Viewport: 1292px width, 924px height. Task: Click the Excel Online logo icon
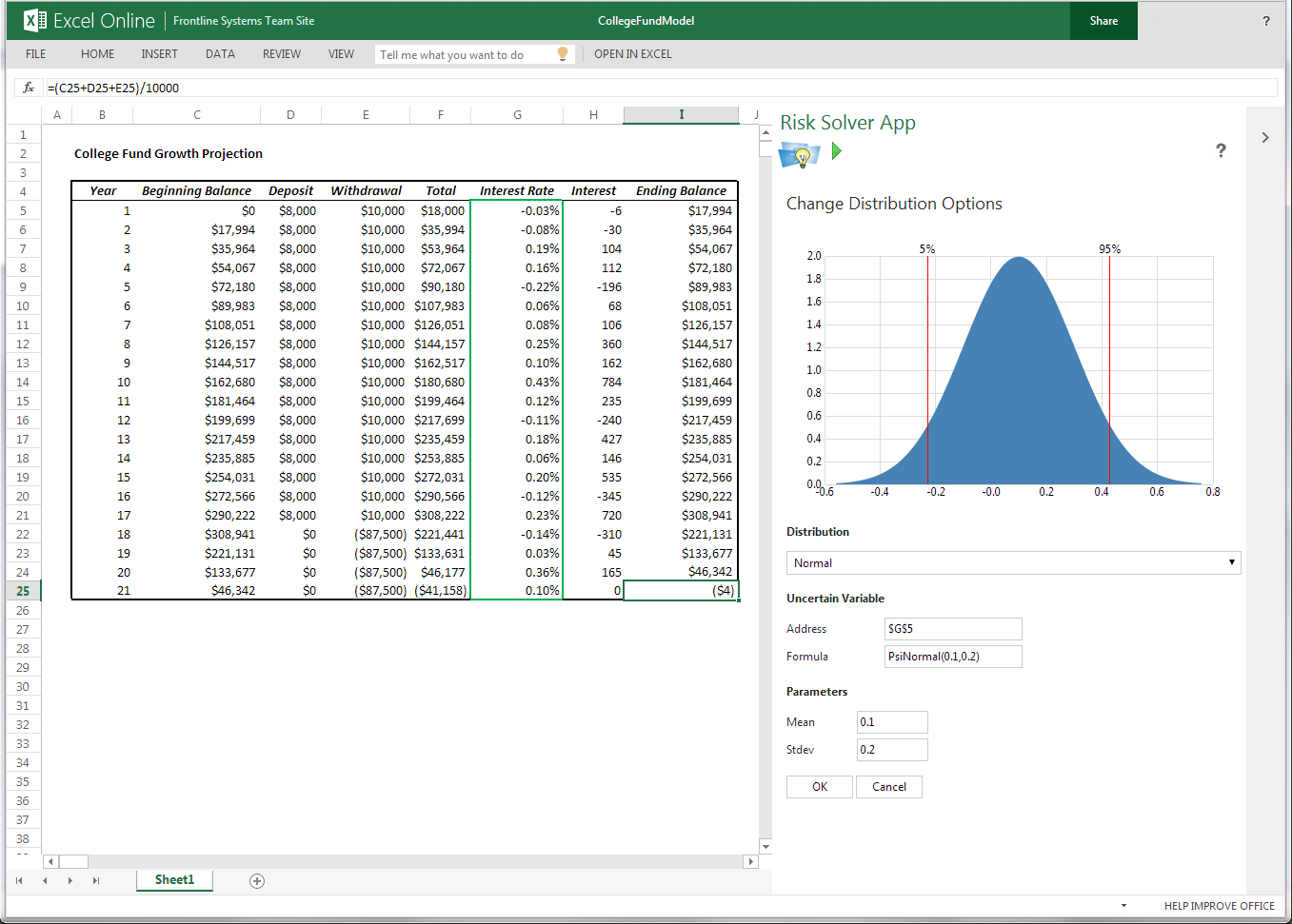coord(34,20)
